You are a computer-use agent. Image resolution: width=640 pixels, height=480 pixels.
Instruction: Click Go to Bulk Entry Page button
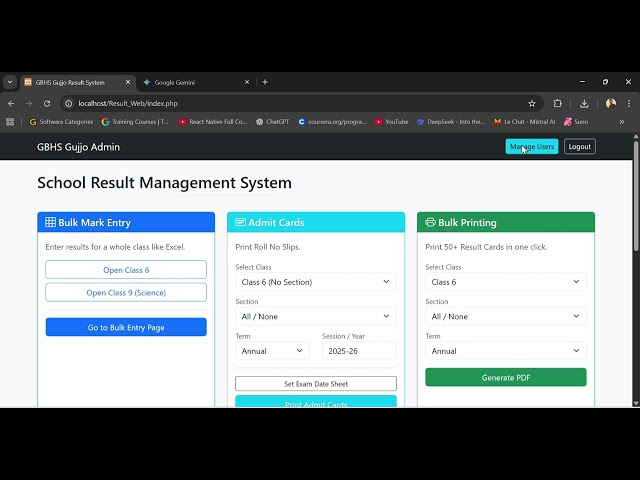(x=126, y=327)
